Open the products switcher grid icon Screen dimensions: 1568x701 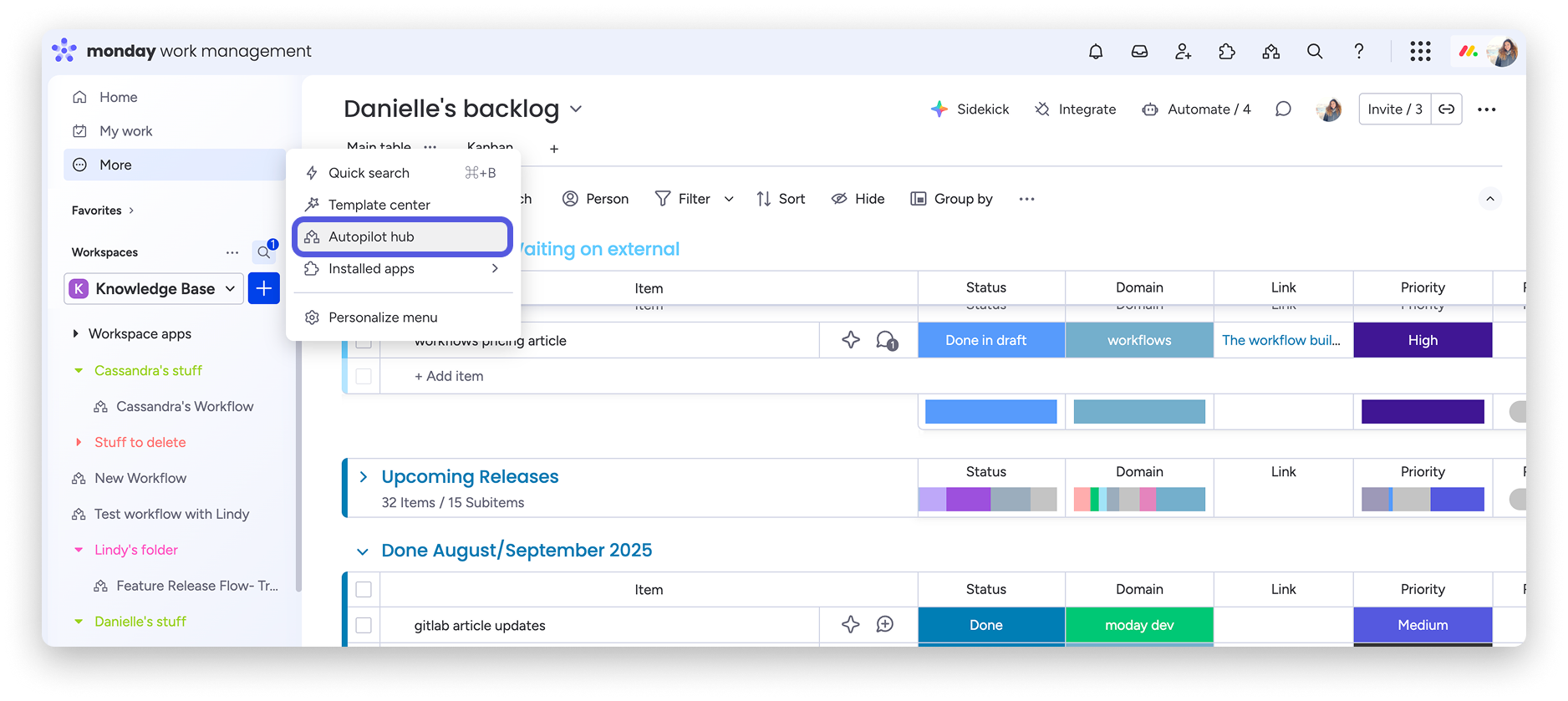coord(1420,52)
